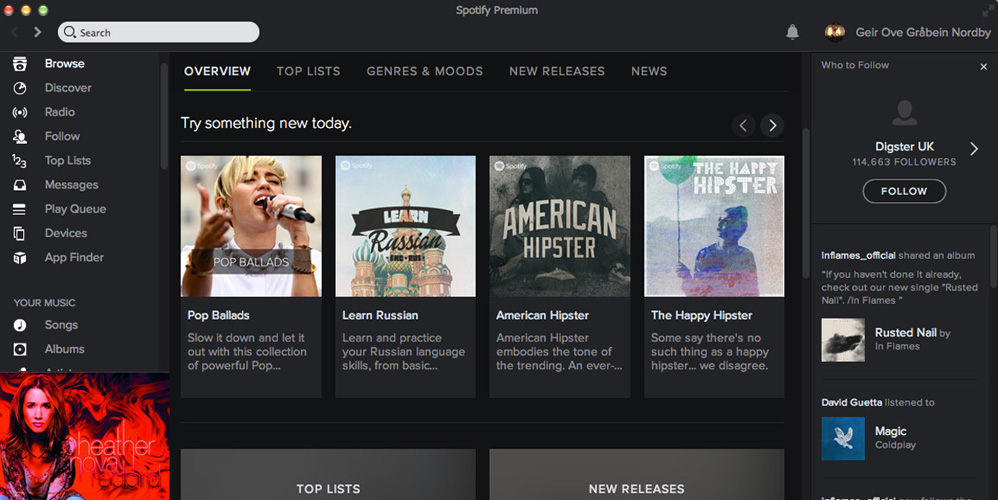Select Messages in the sidebar
This screenshot has width=998, height=500.
pyautogui.click(x=71, y=184)
